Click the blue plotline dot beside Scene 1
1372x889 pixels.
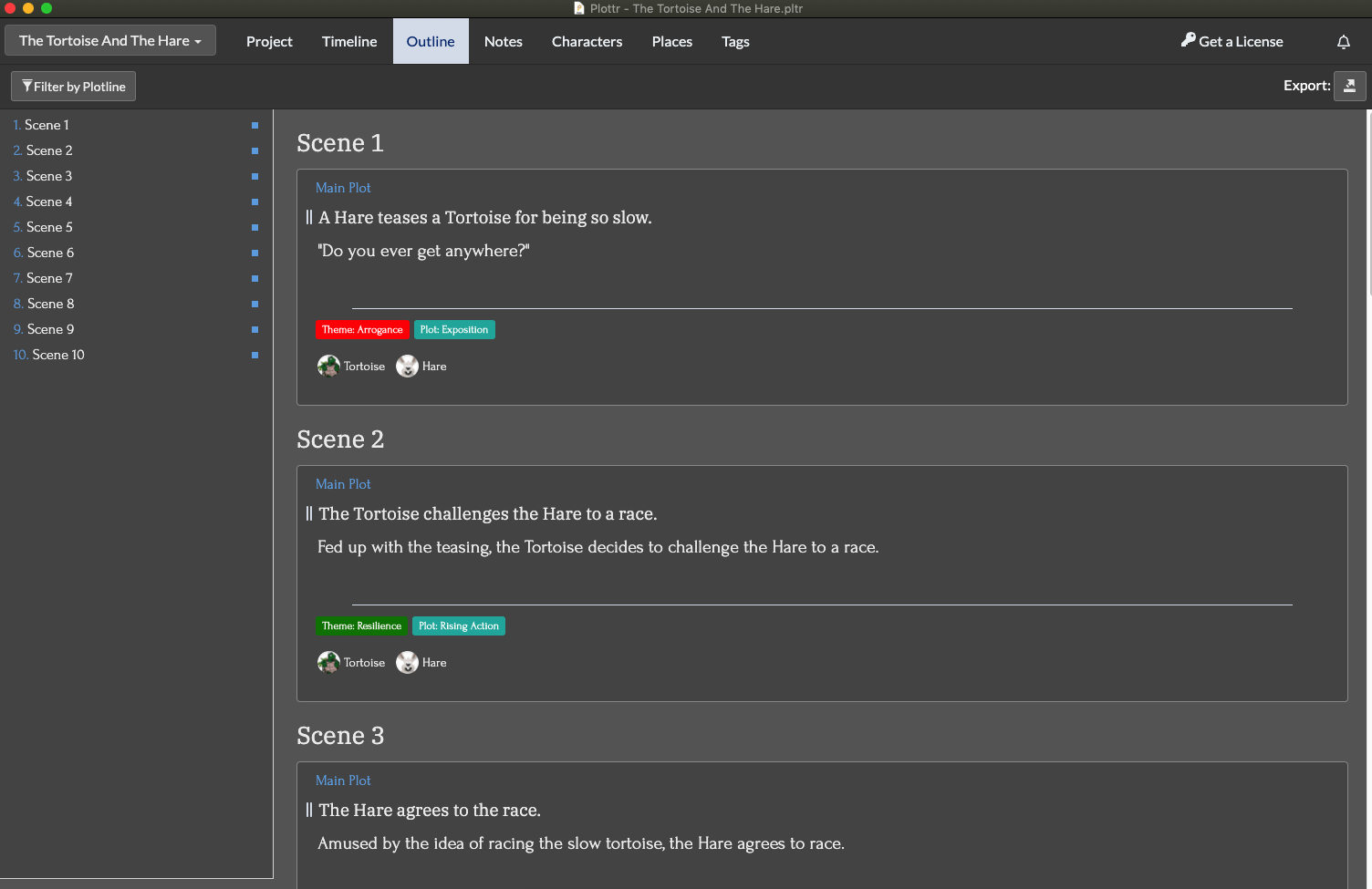(255, 125)
